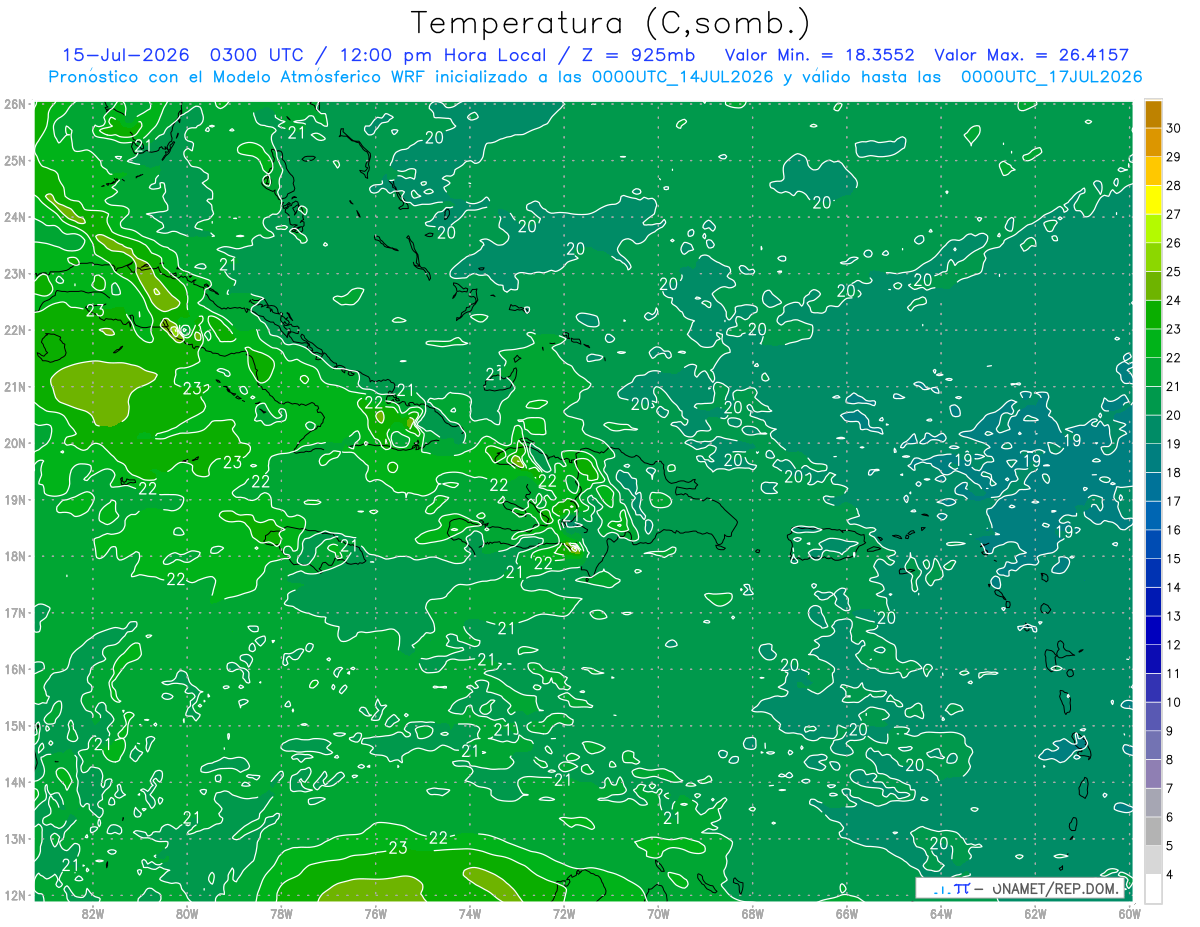Click the "Valor Min. = 18.3552" readout
The height and width of the screenshot is (927, 1200).
(819, 55)
